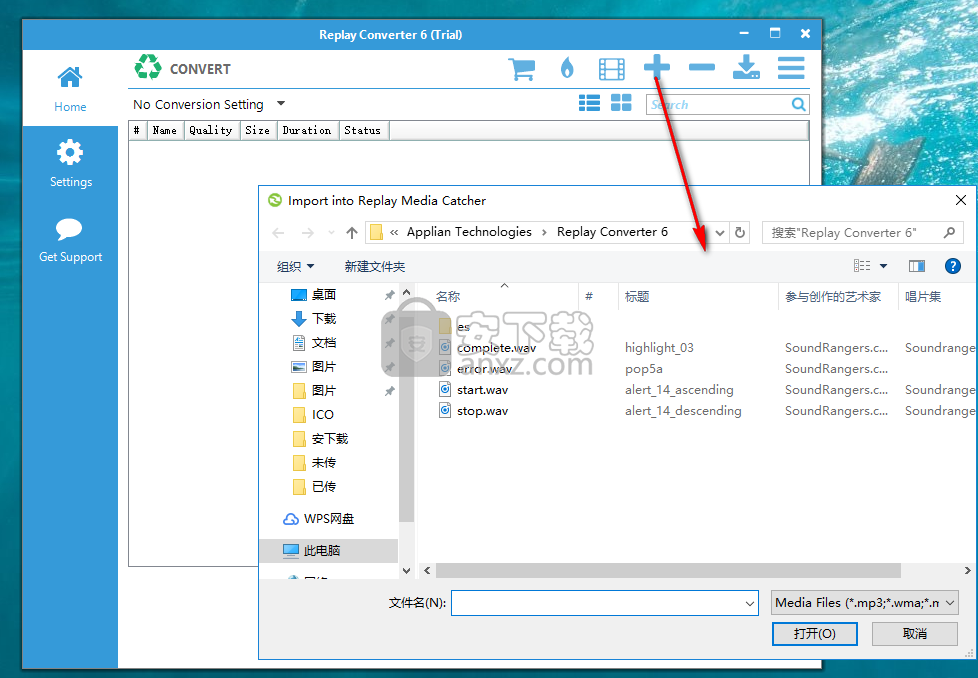The height and width of the screenshot is (678, 978).
Task: Select the file complete.wav
Action: [496, 348]
